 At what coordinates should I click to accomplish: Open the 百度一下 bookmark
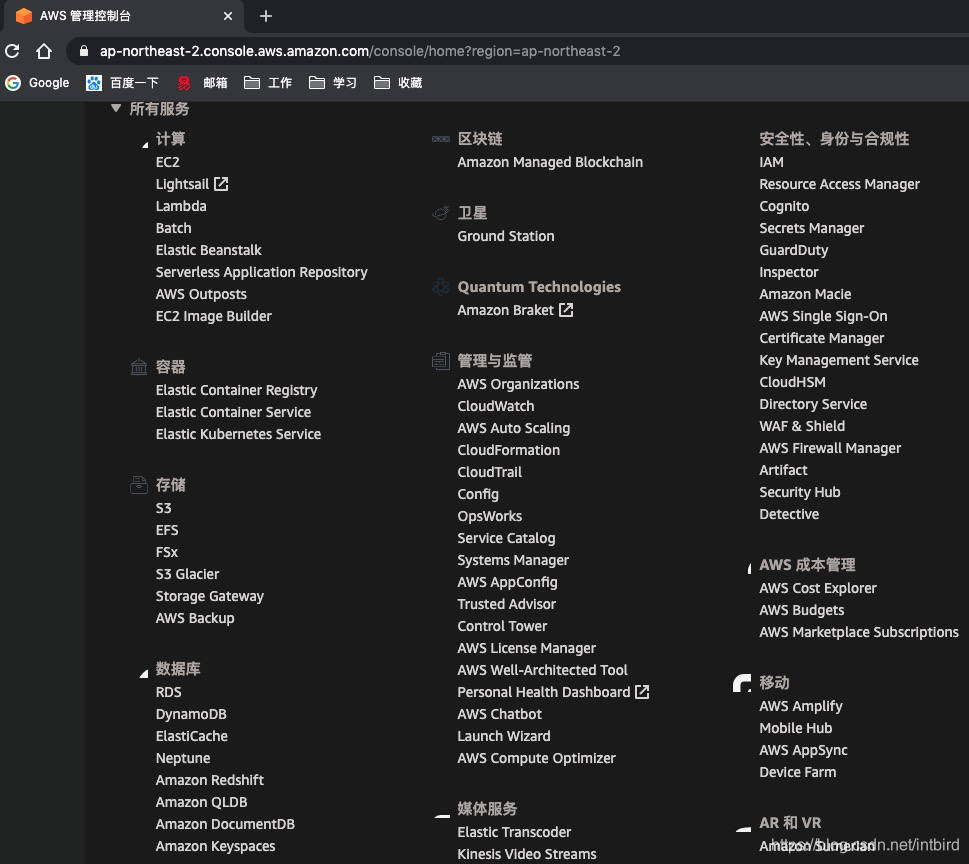122,83
